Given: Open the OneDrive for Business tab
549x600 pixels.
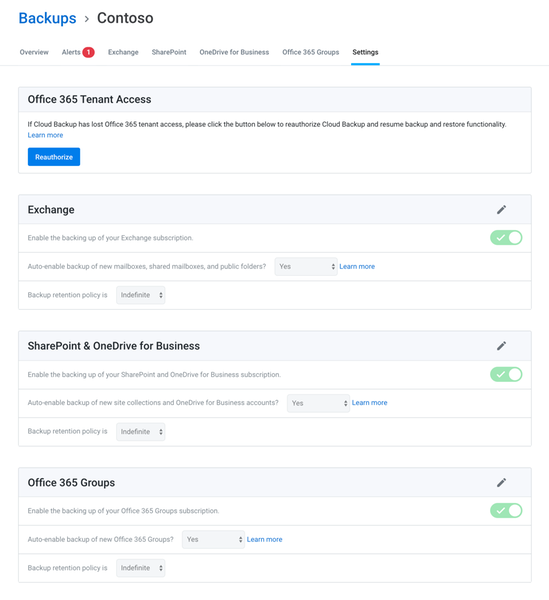Looking at the screenshot, I should pos(234,52).
